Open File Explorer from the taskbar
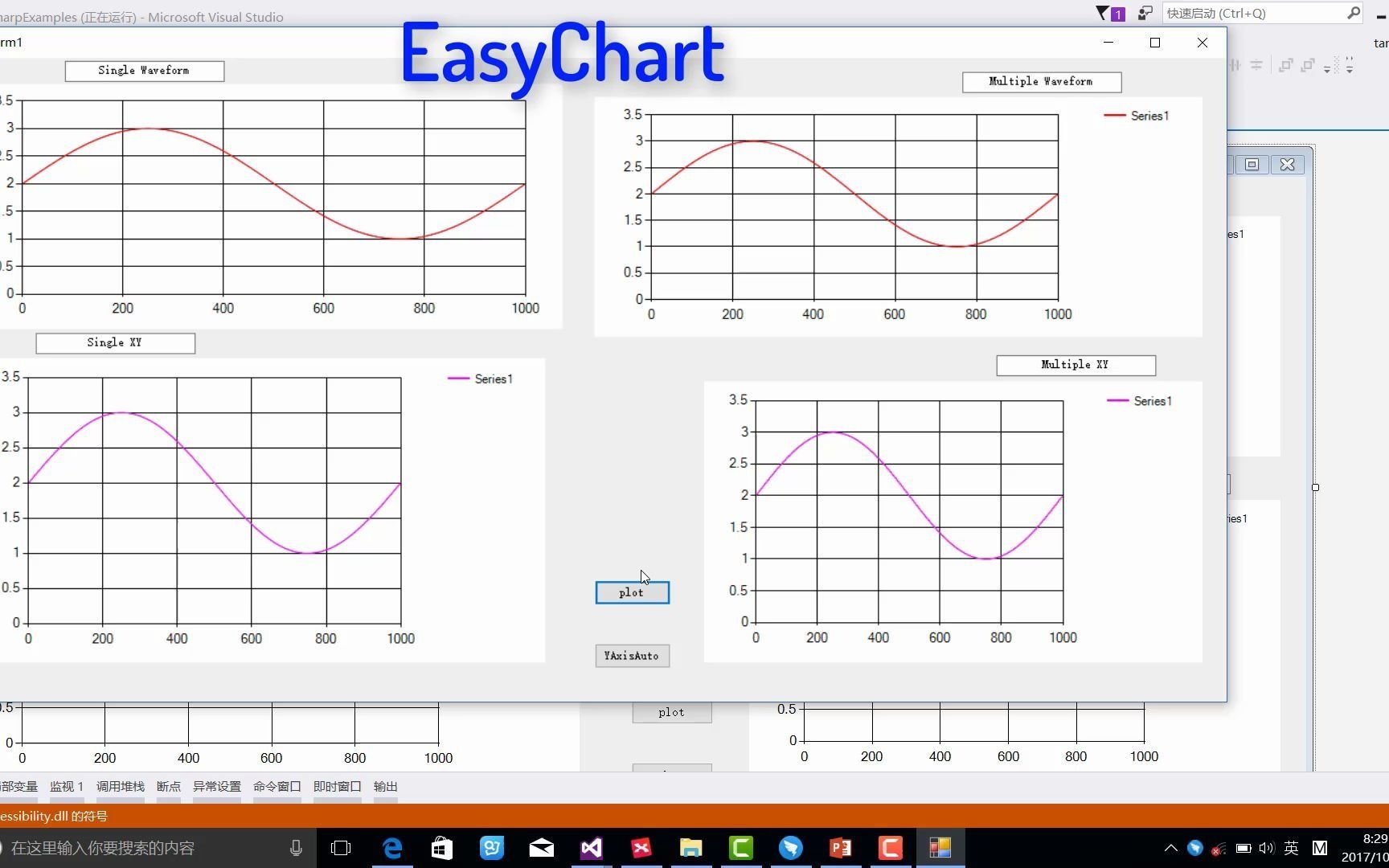1389x868 pixels. click(x=691, y=848)
